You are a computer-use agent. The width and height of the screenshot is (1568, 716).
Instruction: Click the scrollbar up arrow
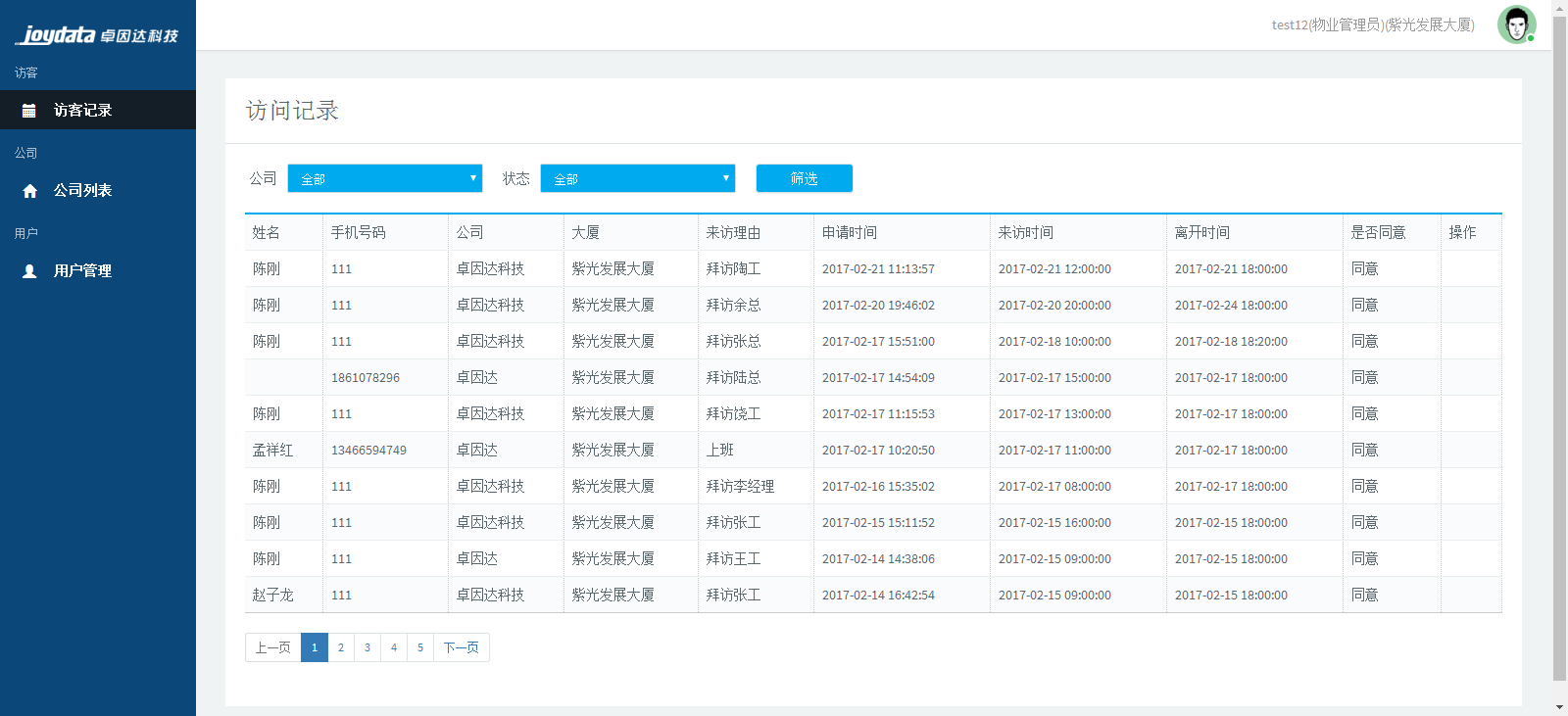point(1559,7)
